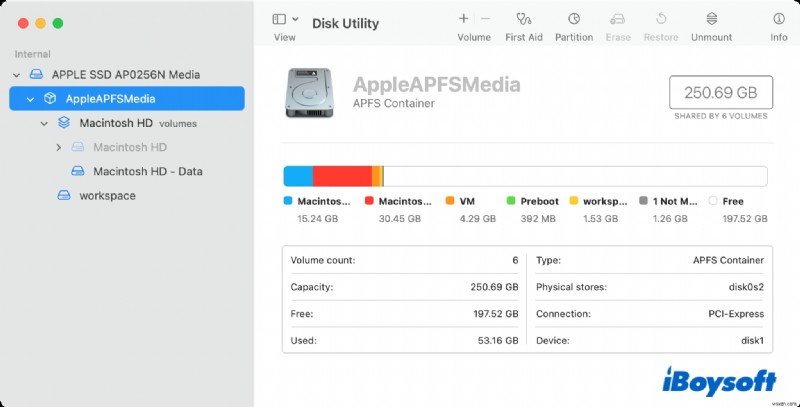
Task: Click the orange VM legend swatch
Action: [450, 201]
